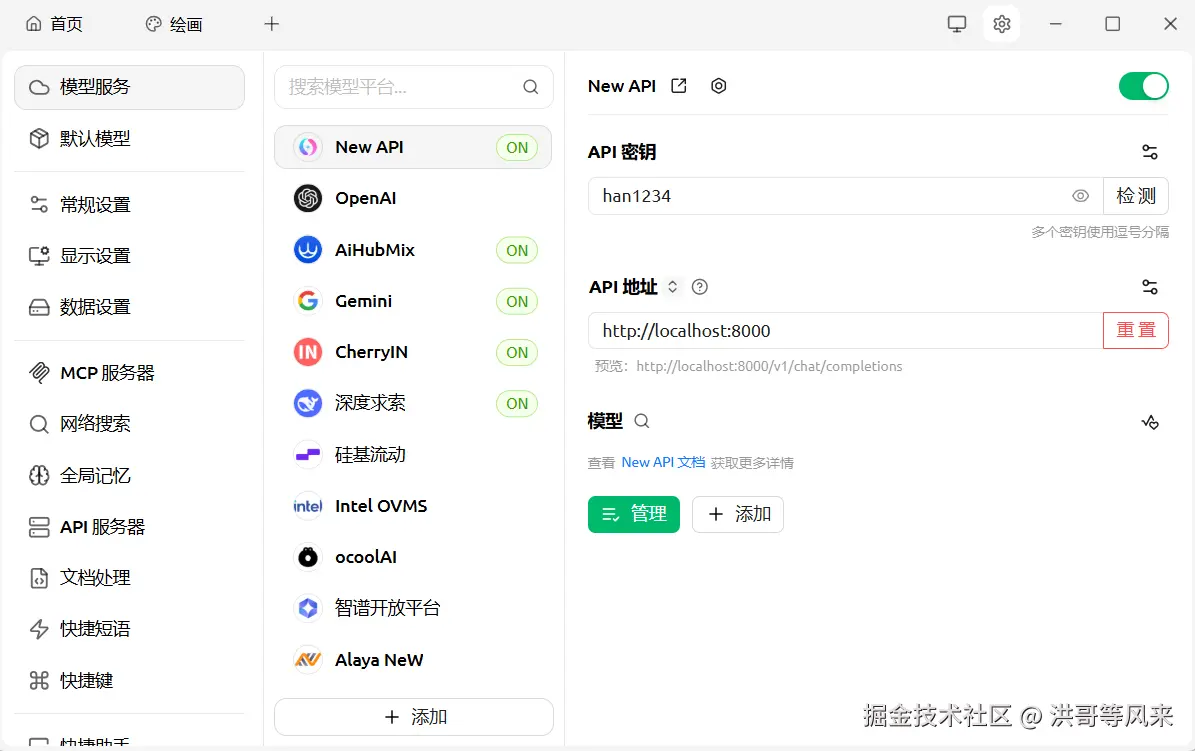Expand API 地址 type selector arrows

[672, 287]
